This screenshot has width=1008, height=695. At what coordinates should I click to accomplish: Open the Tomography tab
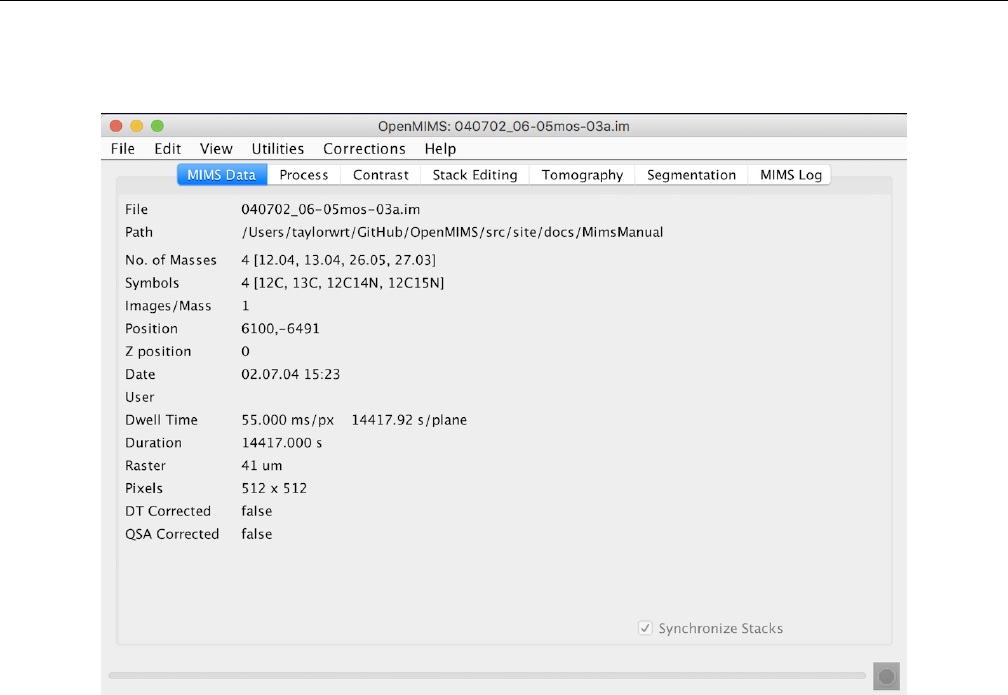coord(582,175)
